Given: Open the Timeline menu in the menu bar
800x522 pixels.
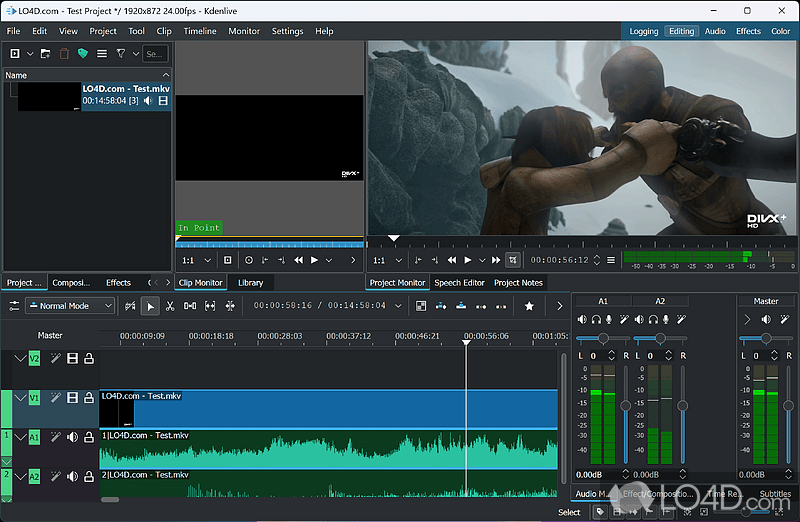Looking at the screenshot, I should click(200, 31).
